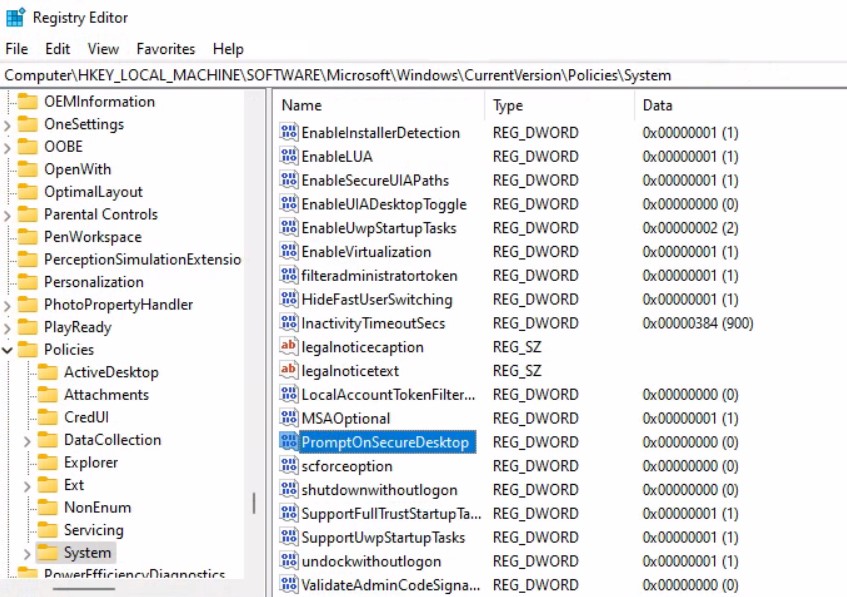Select the CredUI folder icon
This screenshot has height=597, width=847.
48,418
